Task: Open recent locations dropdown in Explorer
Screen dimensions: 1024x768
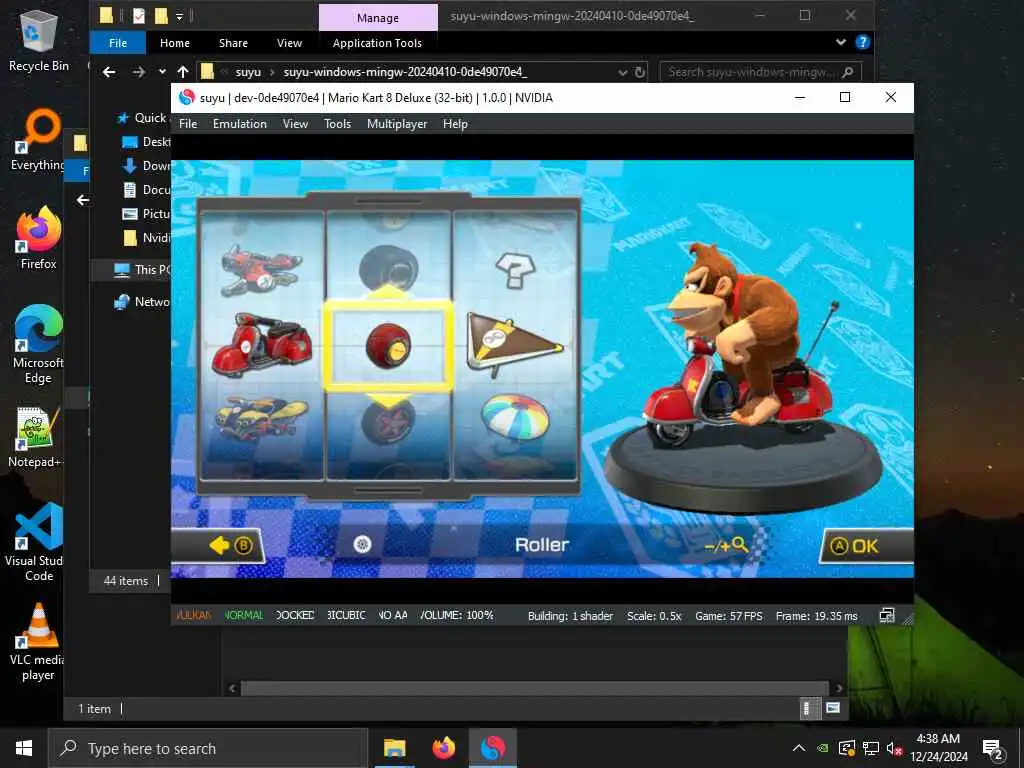Action: point(162,72)
